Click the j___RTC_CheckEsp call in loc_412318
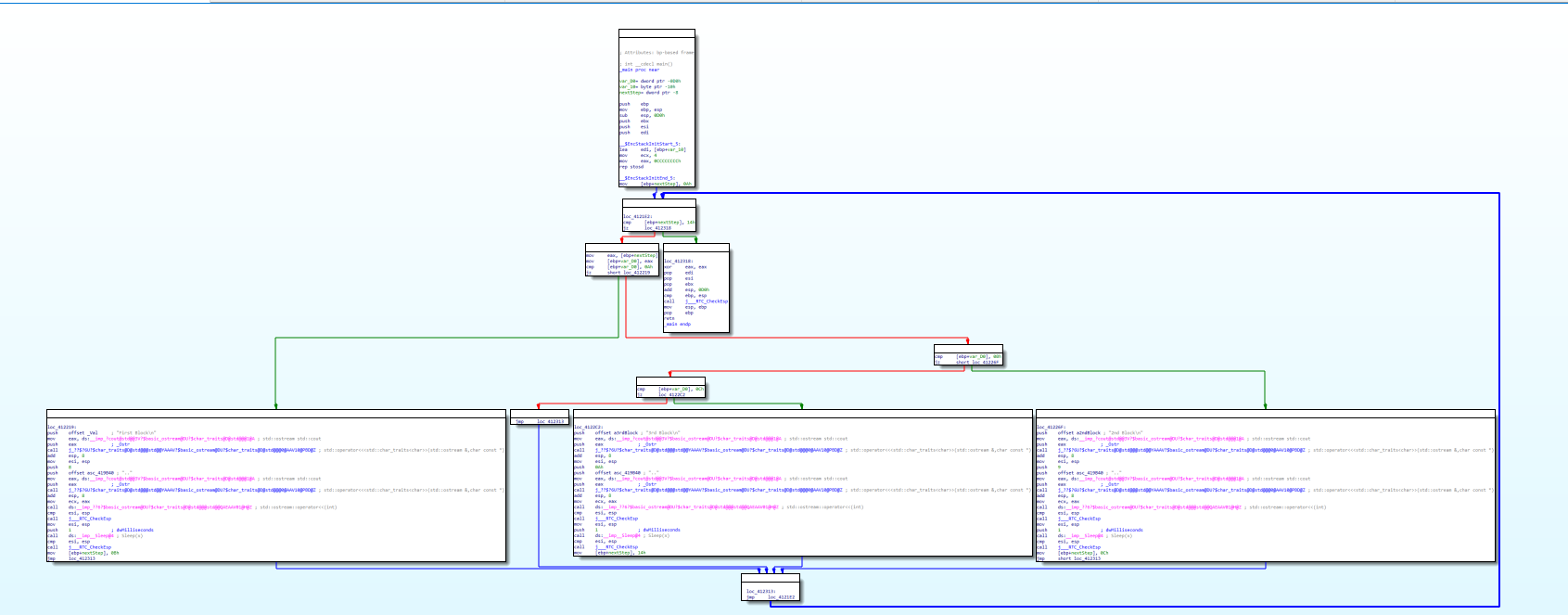1568x615 pixels. click(707, 301)
